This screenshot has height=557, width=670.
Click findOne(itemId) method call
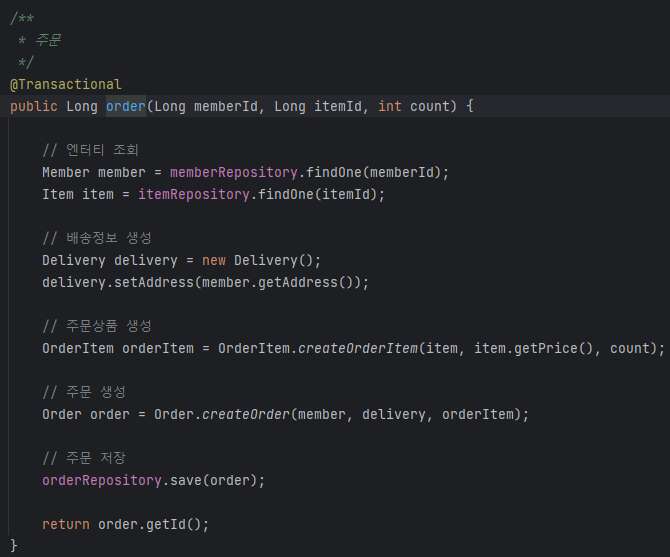tap(318, 195)
